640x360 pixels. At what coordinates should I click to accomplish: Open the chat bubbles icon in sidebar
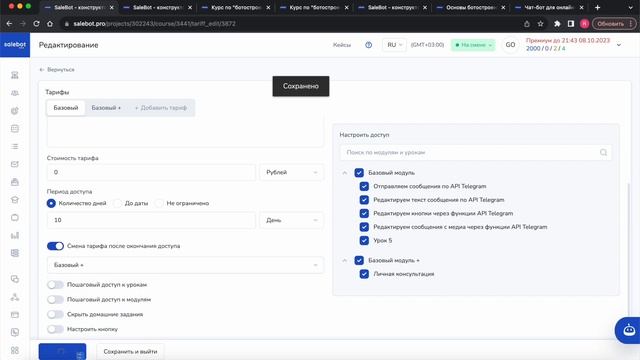(15, 279)
